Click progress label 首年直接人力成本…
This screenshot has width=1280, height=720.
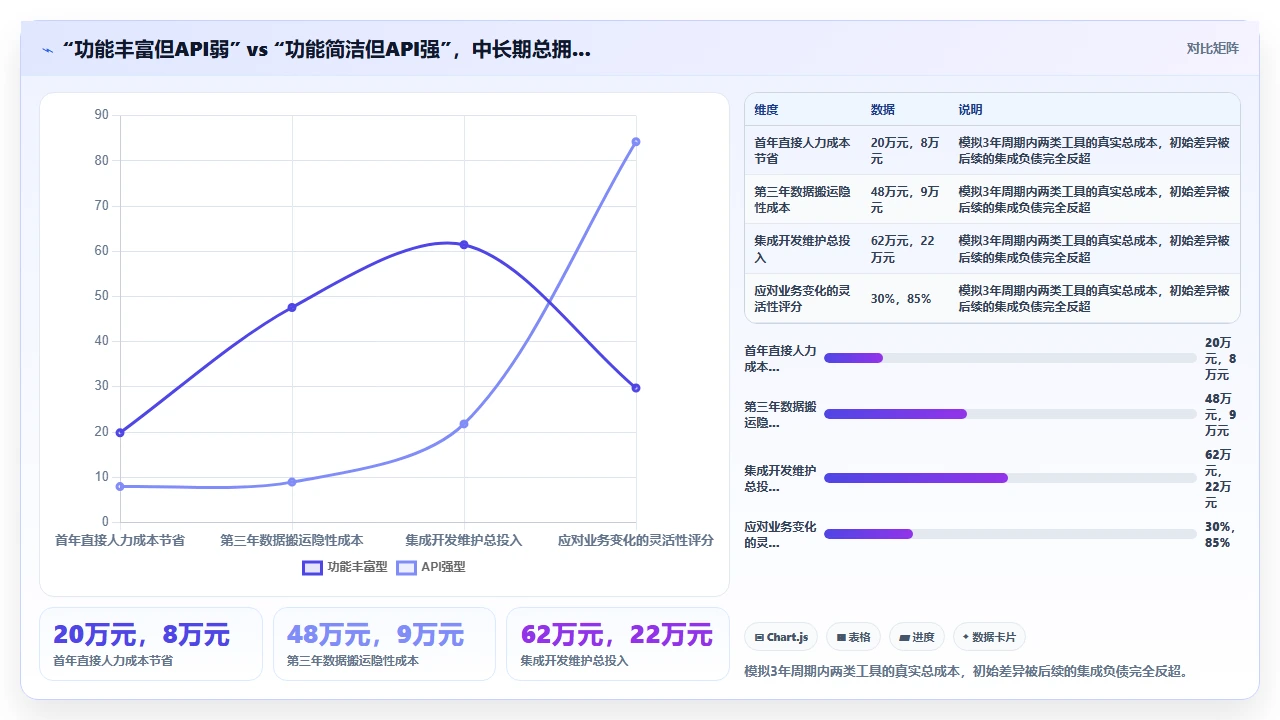point(780,359)
